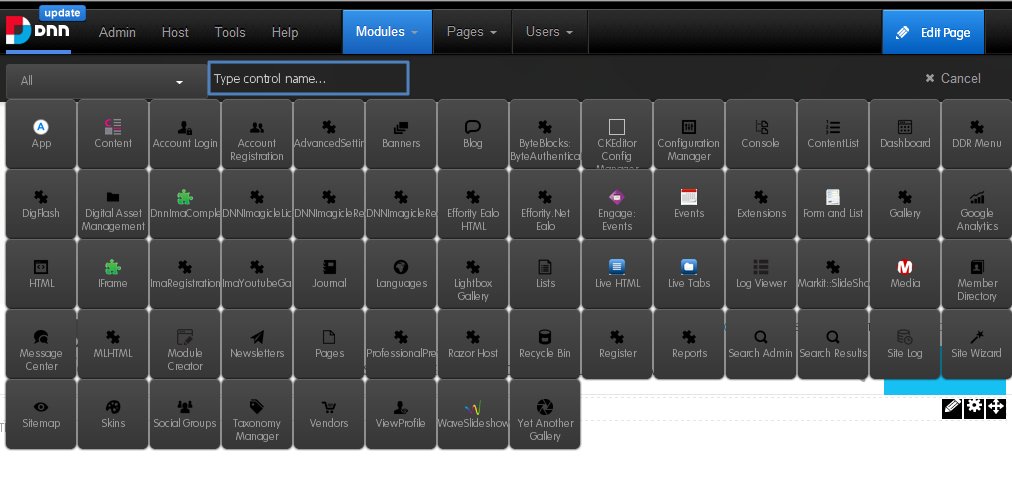Choose the Skins module tile
The image size is (1012, 494).
[x=113, y=415]
